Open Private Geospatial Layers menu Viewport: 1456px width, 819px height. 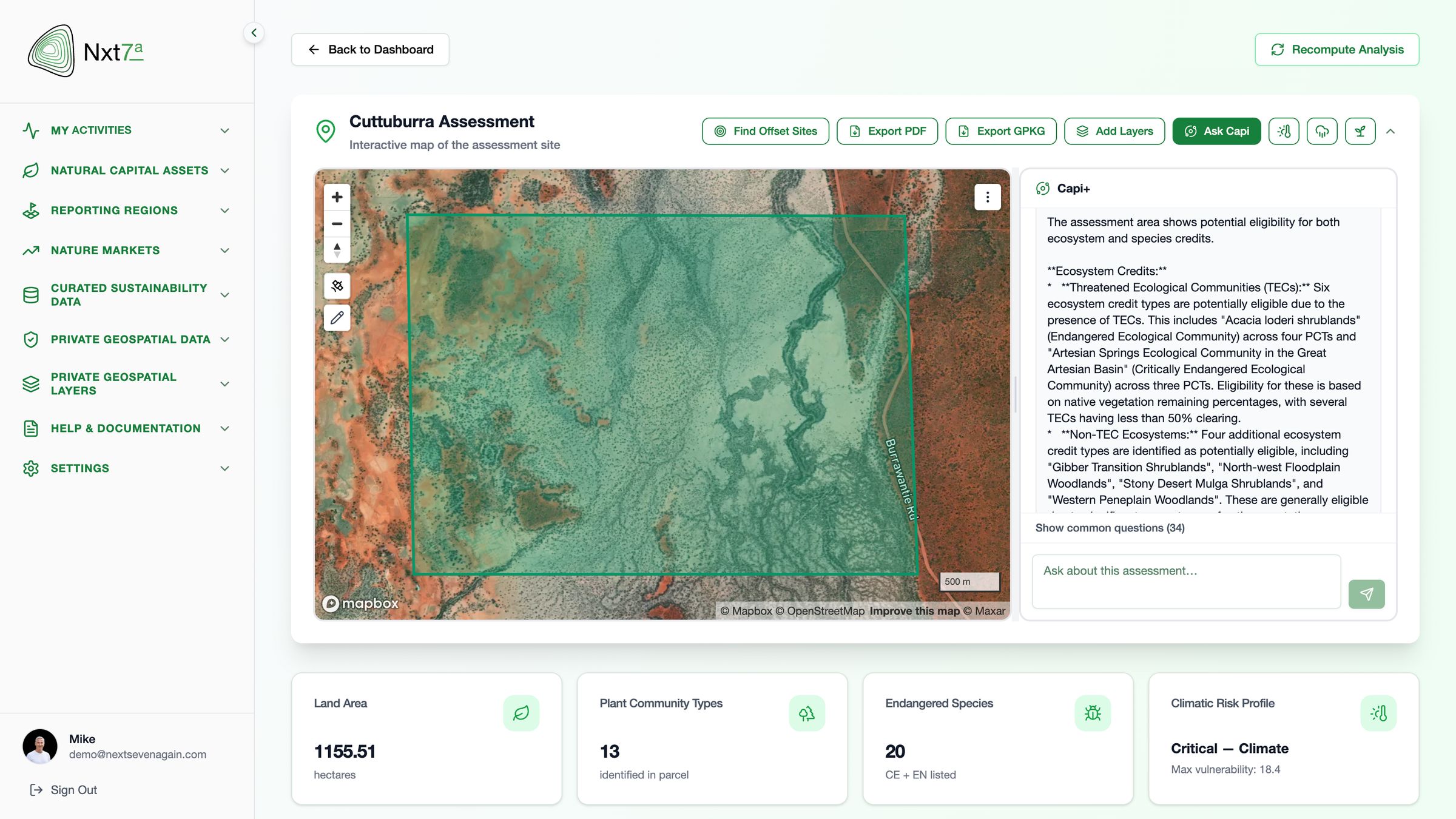tap(126, 384)
